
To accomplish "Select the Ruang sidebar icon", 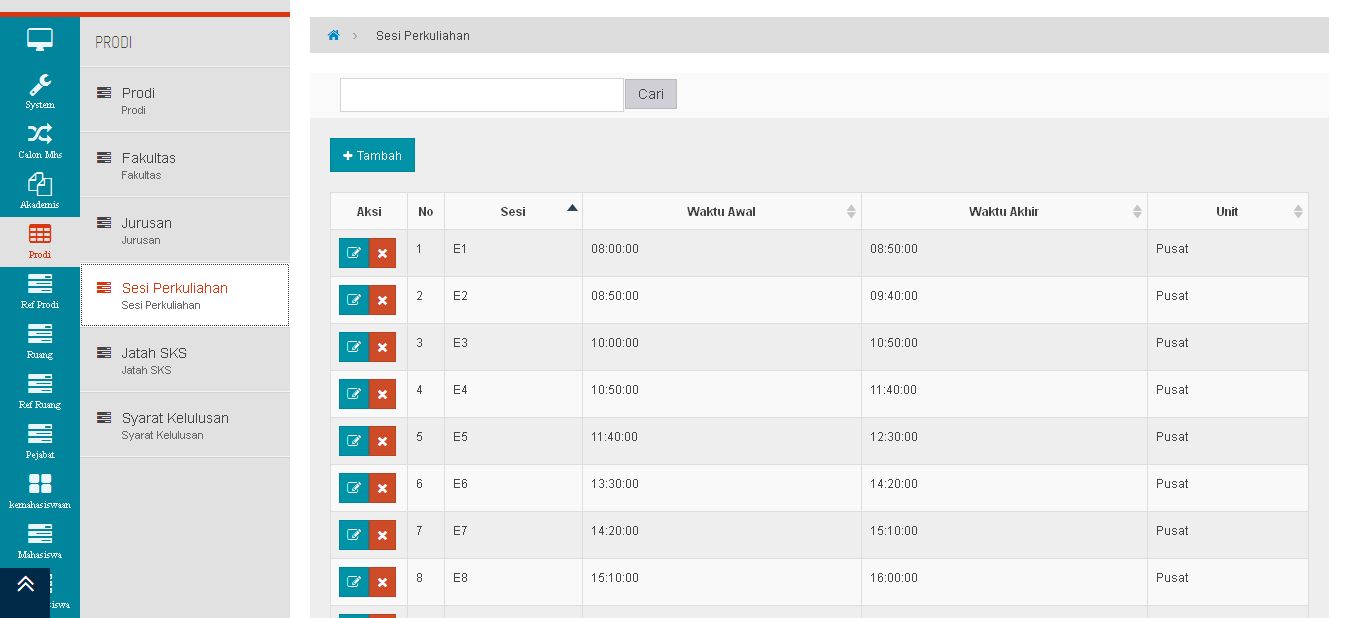I will click(40, 336).
